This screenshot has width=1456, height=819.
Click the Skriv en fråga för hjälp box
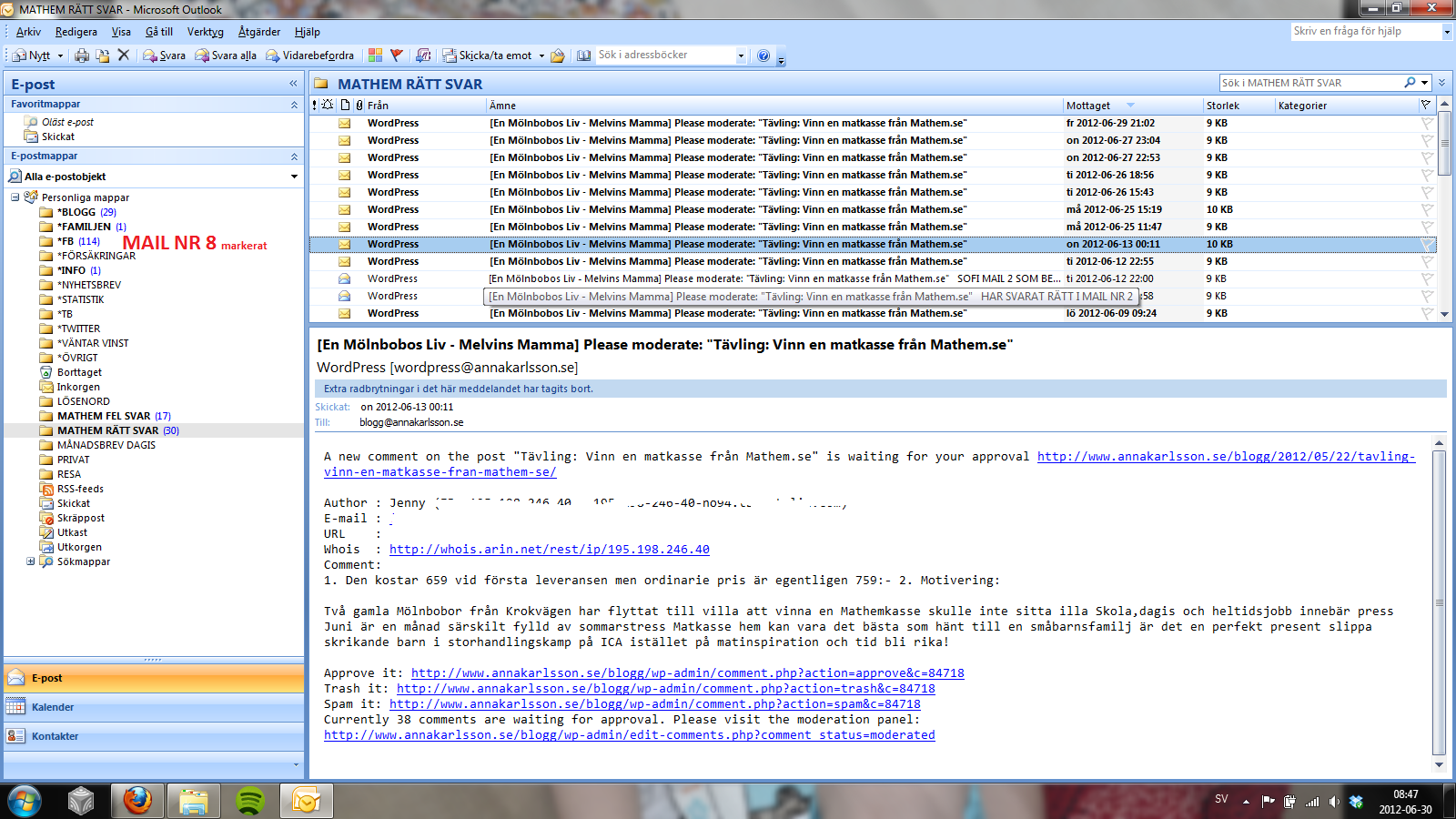pos(1366,31)
